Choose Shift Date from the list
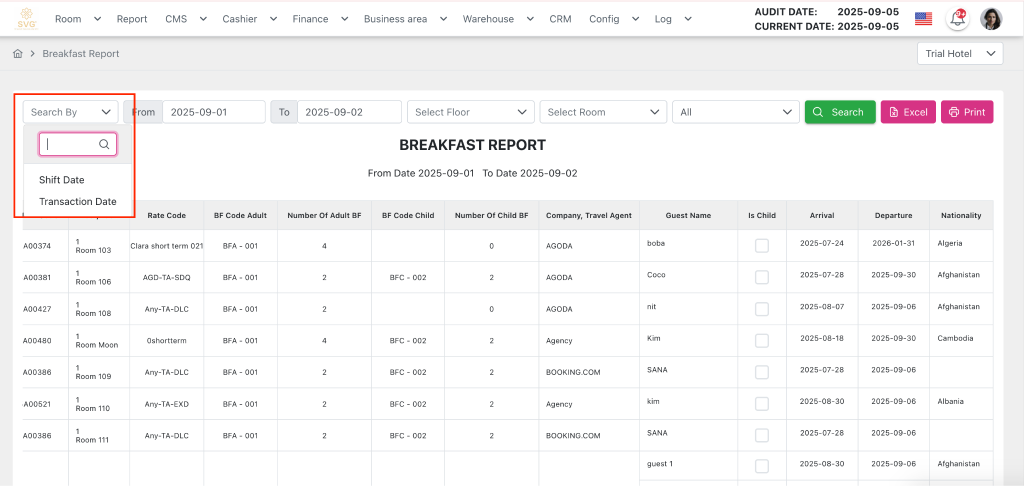 coord(62,180)
